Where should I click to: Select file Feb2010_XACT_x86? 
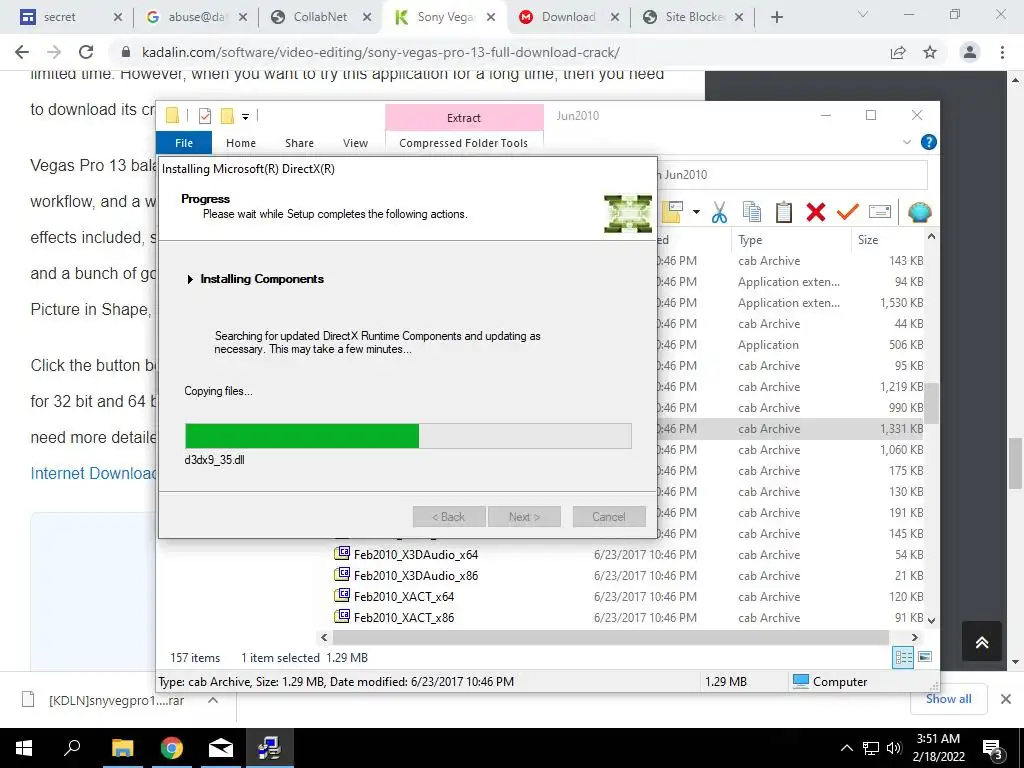click(394, 617)
